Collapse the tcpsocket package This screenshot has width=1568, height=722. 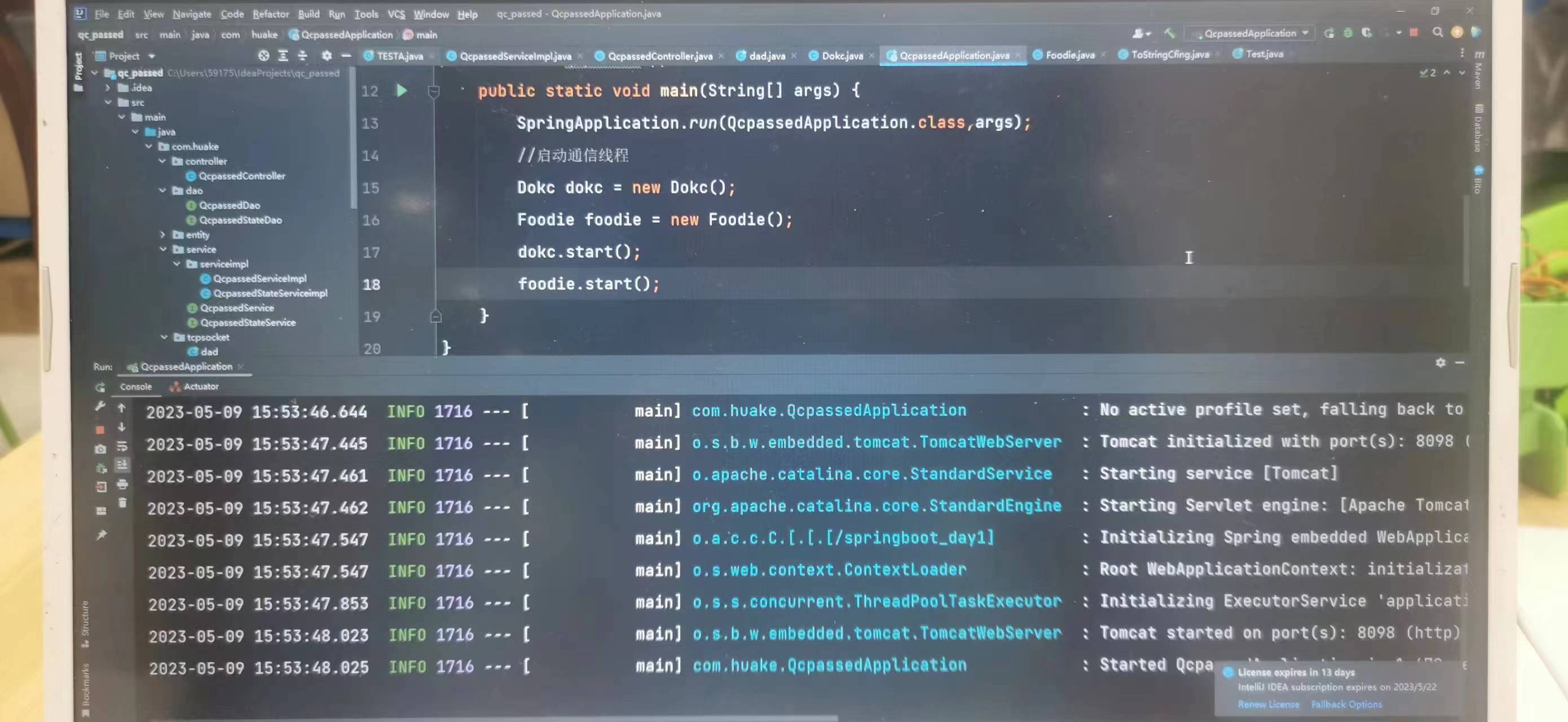tap(164, 337)
